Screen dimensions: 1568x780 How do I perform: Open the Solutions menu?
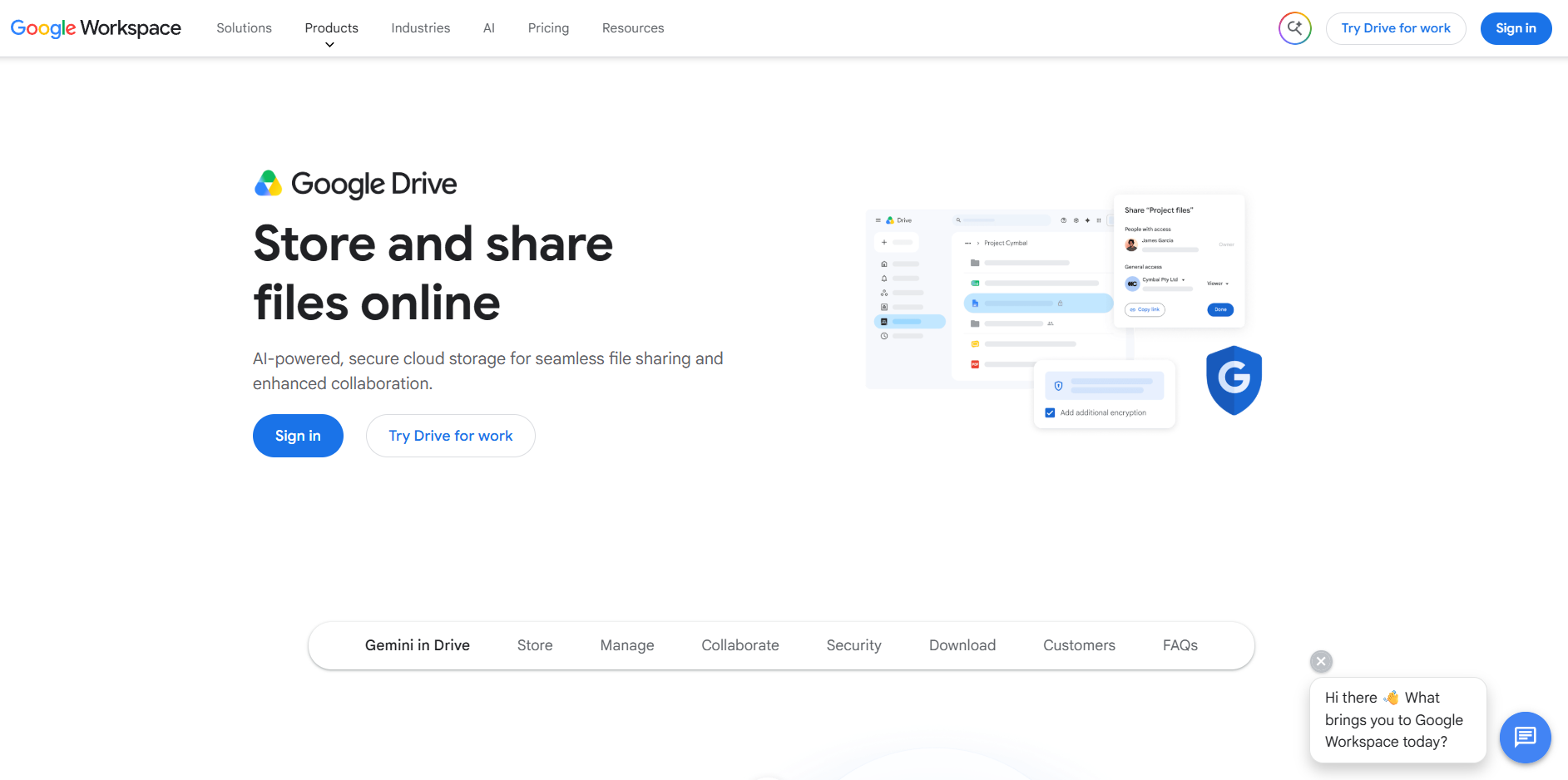pos(244,28)
